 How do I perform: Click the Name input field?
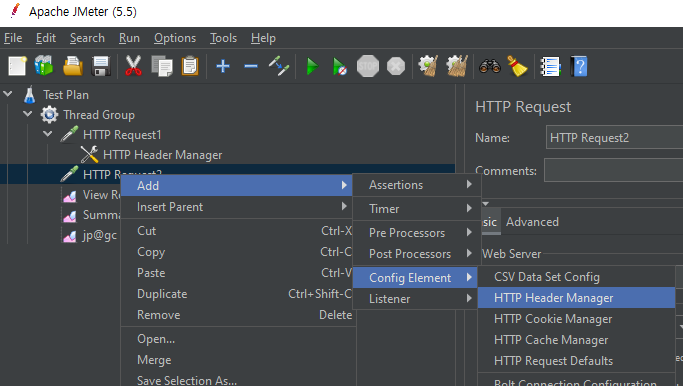614,138
